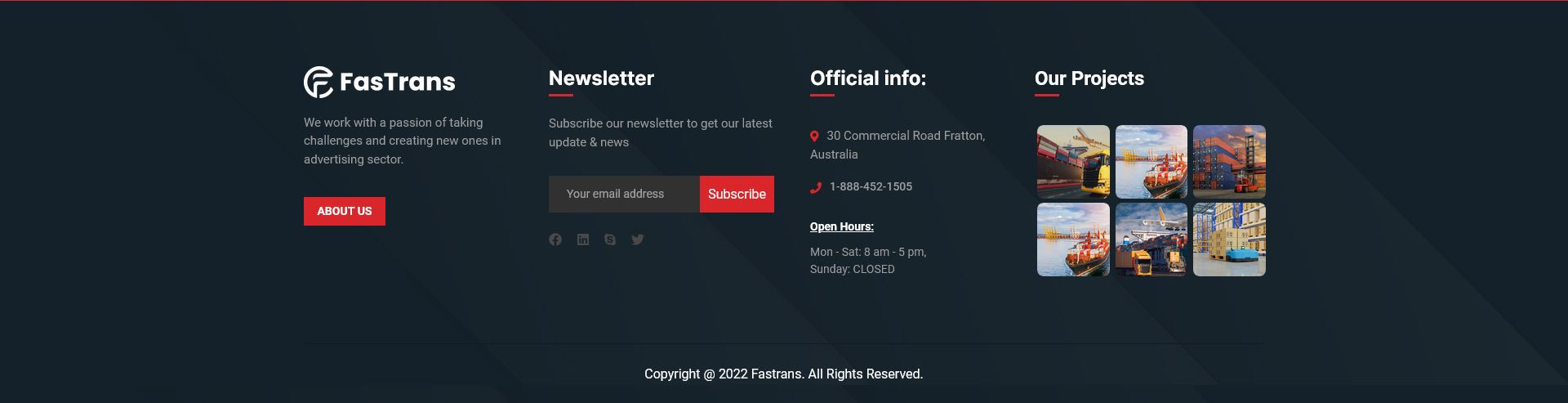Screen dimensions: 1568x403
Task: Click the FasTrans logo emblem
Action: point(318,82)
